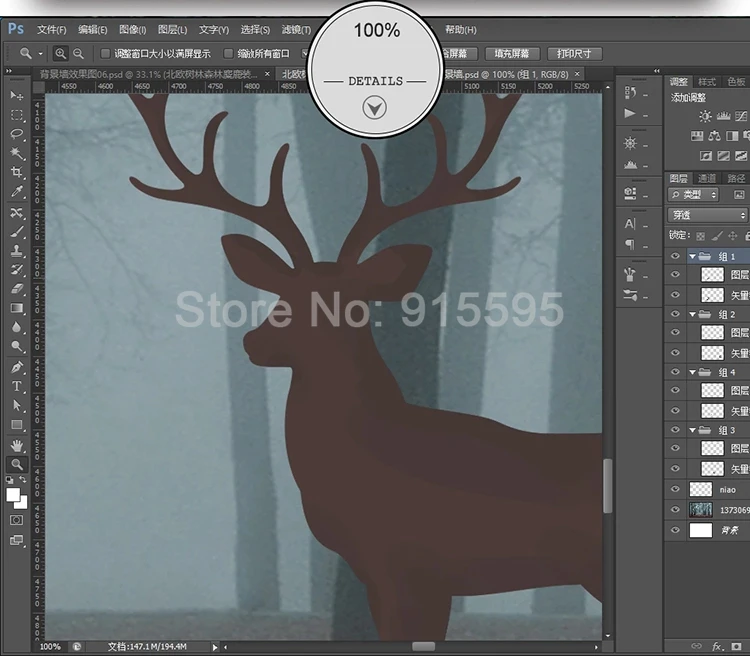Open the 图像(I) menu

point(132,30)
